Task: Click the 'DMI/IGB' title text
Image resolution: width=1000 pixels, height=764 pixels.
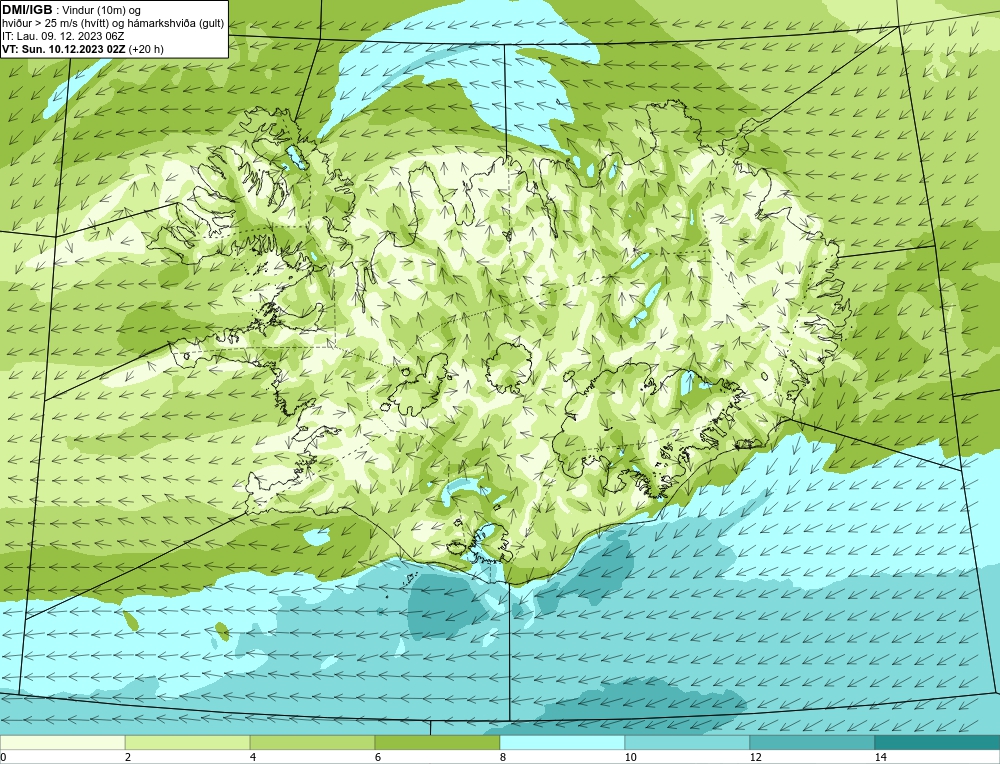Action: coord(27,10)
